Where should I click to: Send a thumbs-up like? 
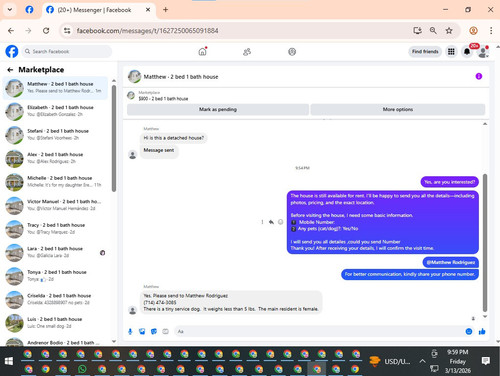coord(482,331)
